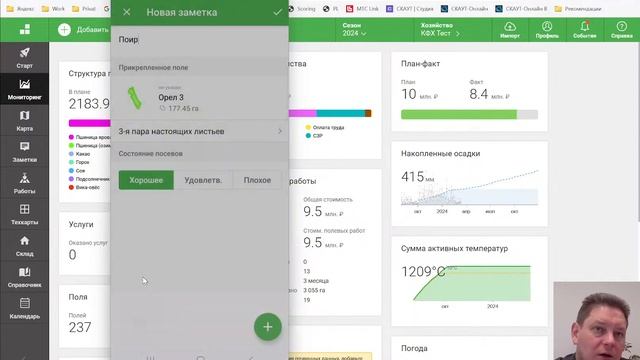Open Календарь in the sidebar
The height and width of the screenshot is (360, 640).
[x=24, y=308]
